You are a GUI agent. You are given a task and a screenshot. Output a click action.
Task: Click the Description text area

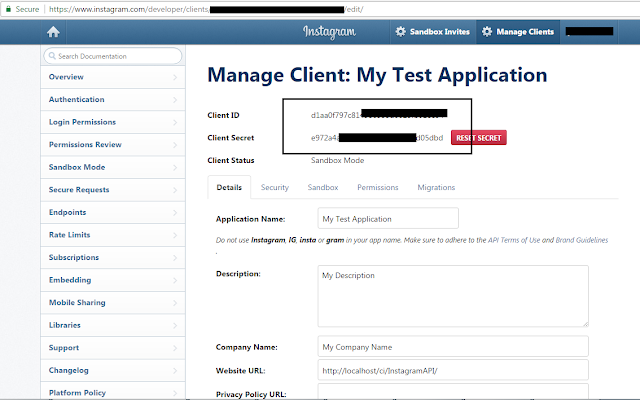pos(453,296)
